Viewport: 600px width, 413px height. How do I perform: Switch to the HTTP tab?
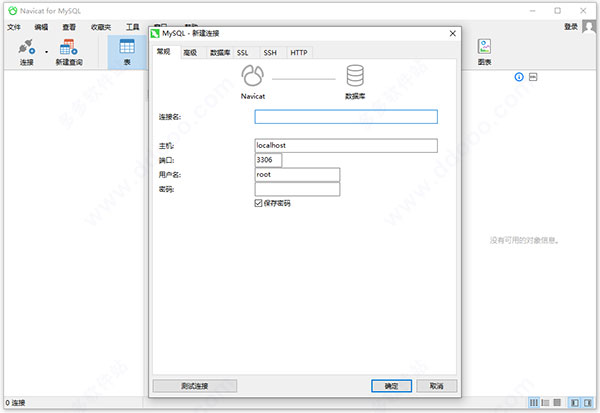[x=299, y=52]
